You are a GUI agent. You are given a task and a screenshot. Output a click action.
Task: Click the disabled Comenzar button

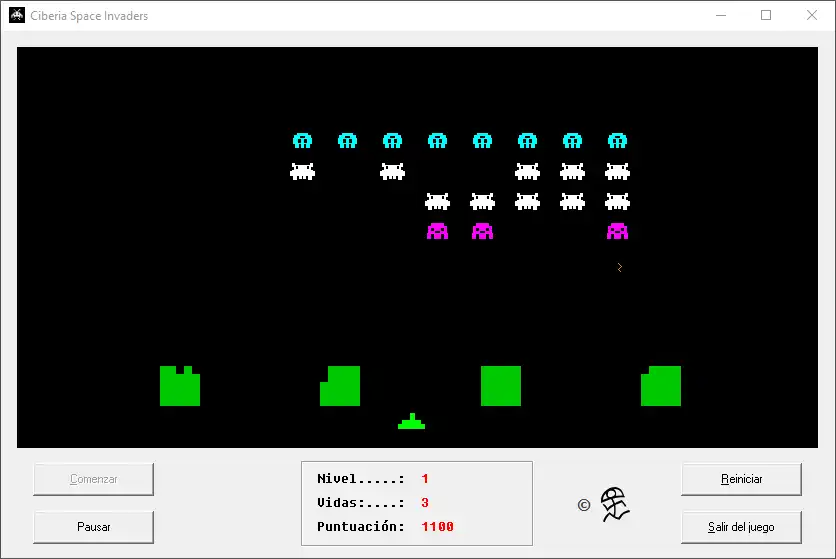[x=94, y=479]
